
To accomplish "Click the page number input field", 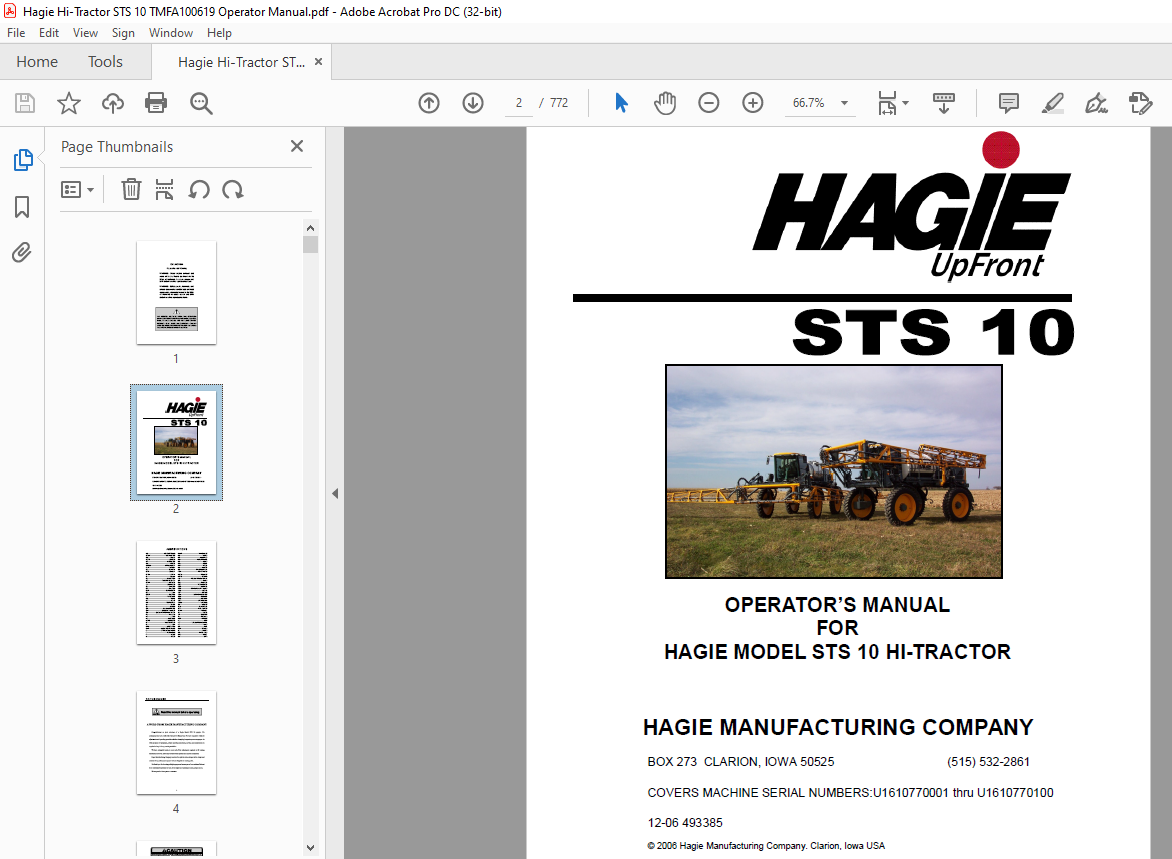I will 519,103.
